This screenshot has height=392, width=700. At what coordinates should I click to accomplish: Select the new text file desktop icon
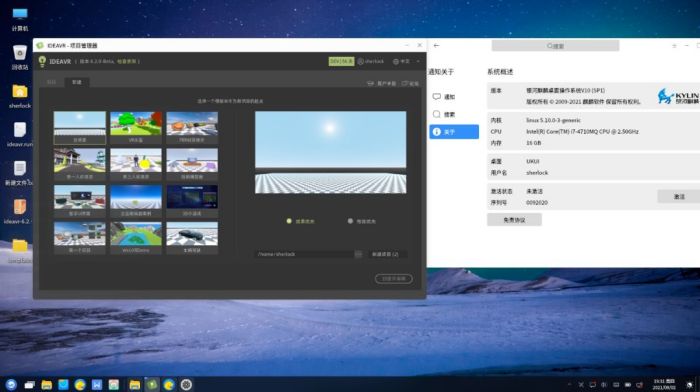tap(20, 173)
